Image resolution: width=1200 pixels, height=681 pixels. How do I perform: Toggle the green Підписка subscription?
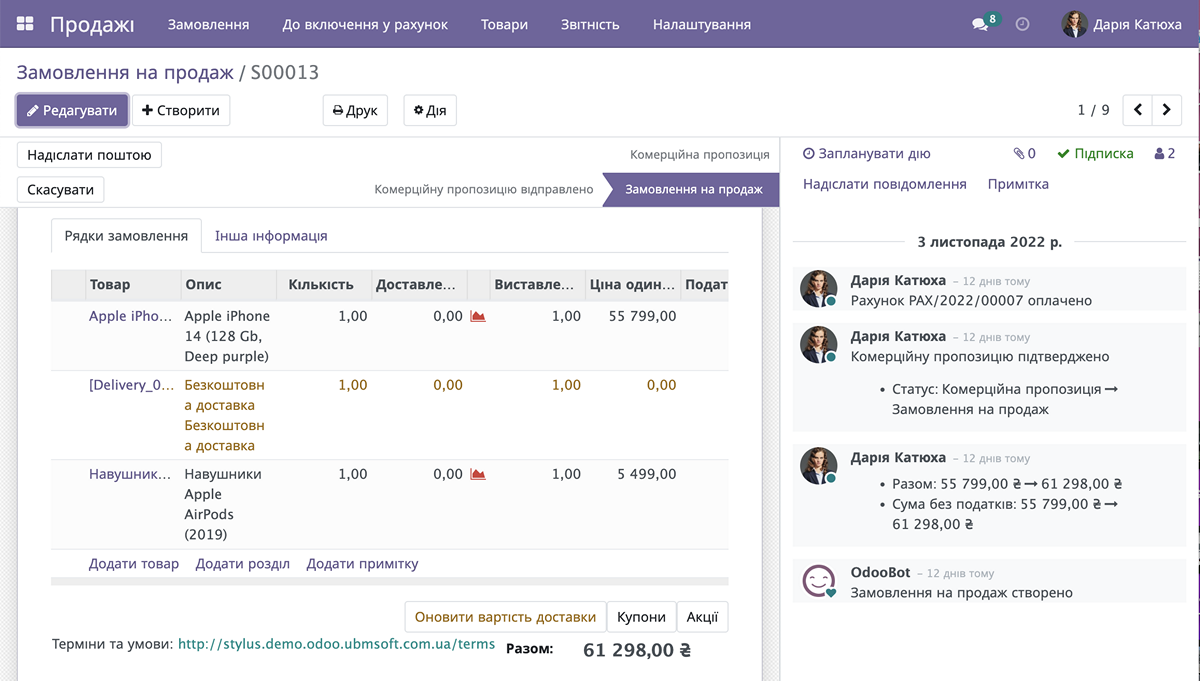pyautogui.click(x=1092, y=153)
